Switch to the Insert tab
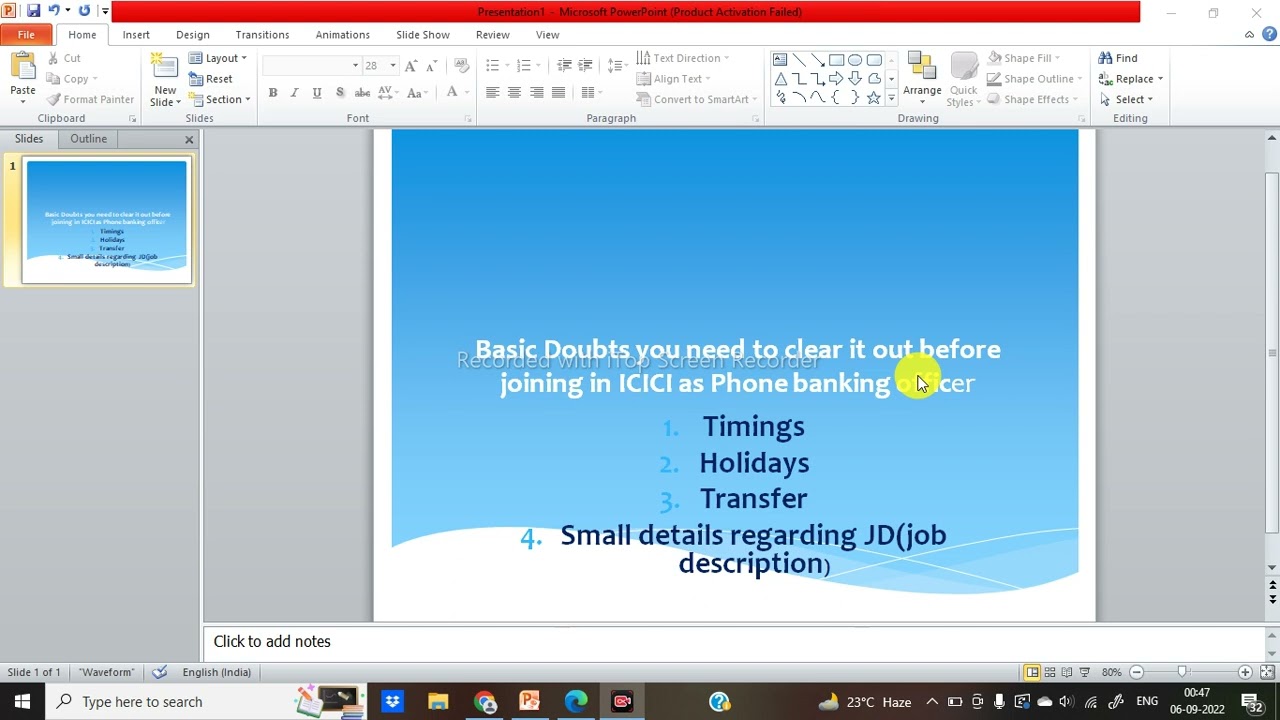This screenshot has height=720, width=1280. pyautogui.click(x=136, y=35)
